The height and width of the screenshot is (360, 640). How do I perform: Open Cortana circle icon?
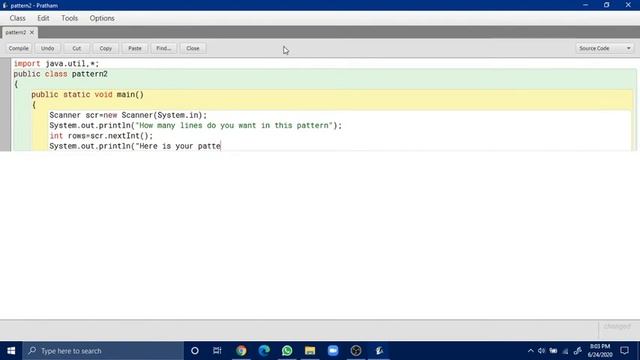[x=195, y=351]
